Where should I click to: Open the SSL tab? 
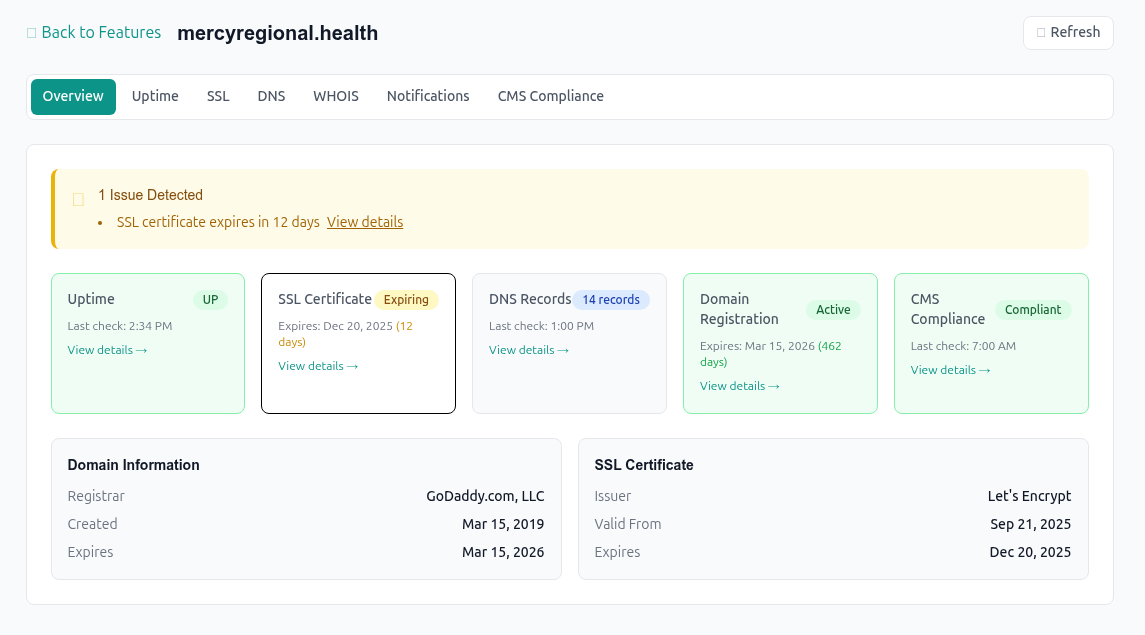pos(218,96)
